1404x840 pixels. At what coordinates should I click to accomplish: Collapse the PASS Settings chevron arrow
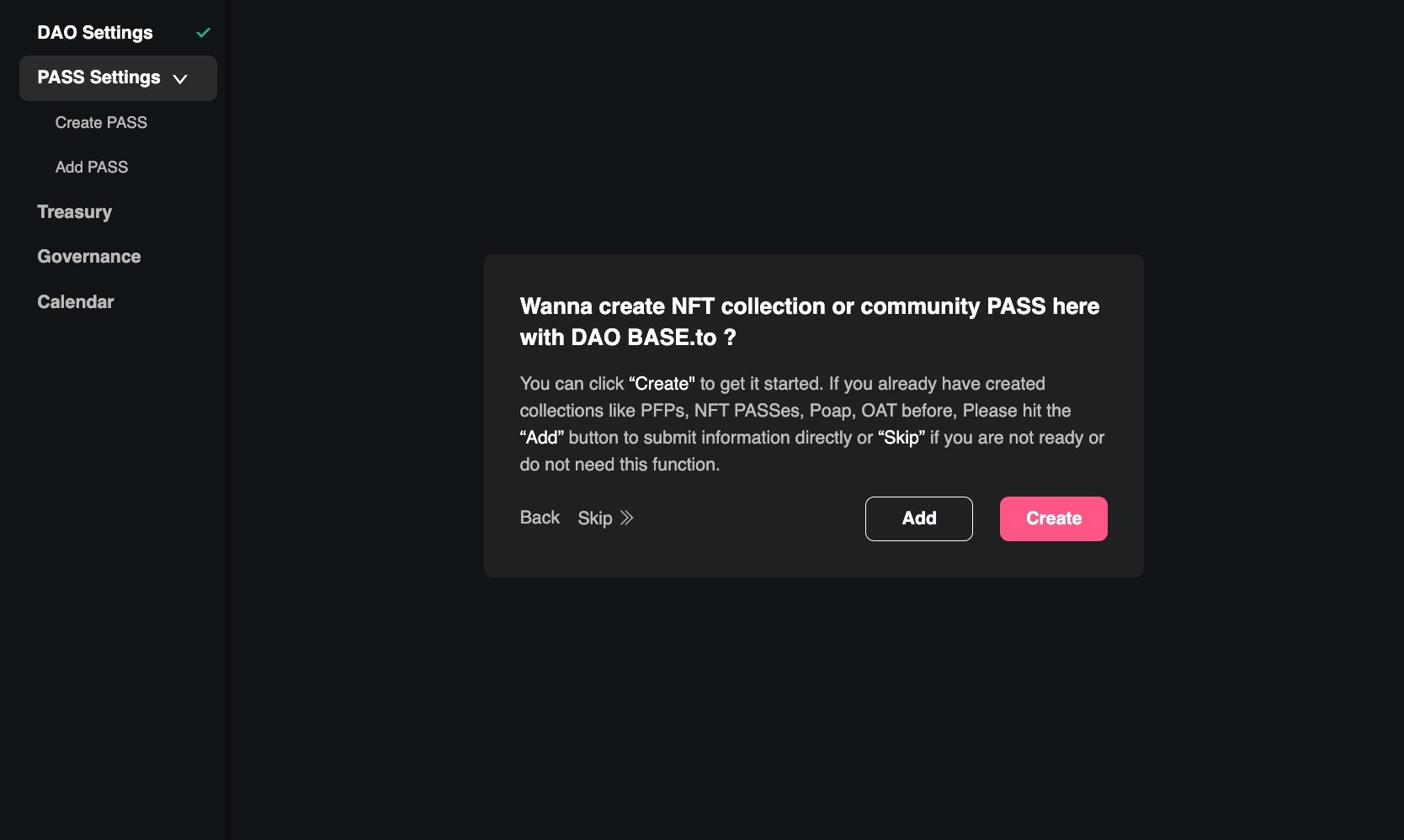coord(180,79)
